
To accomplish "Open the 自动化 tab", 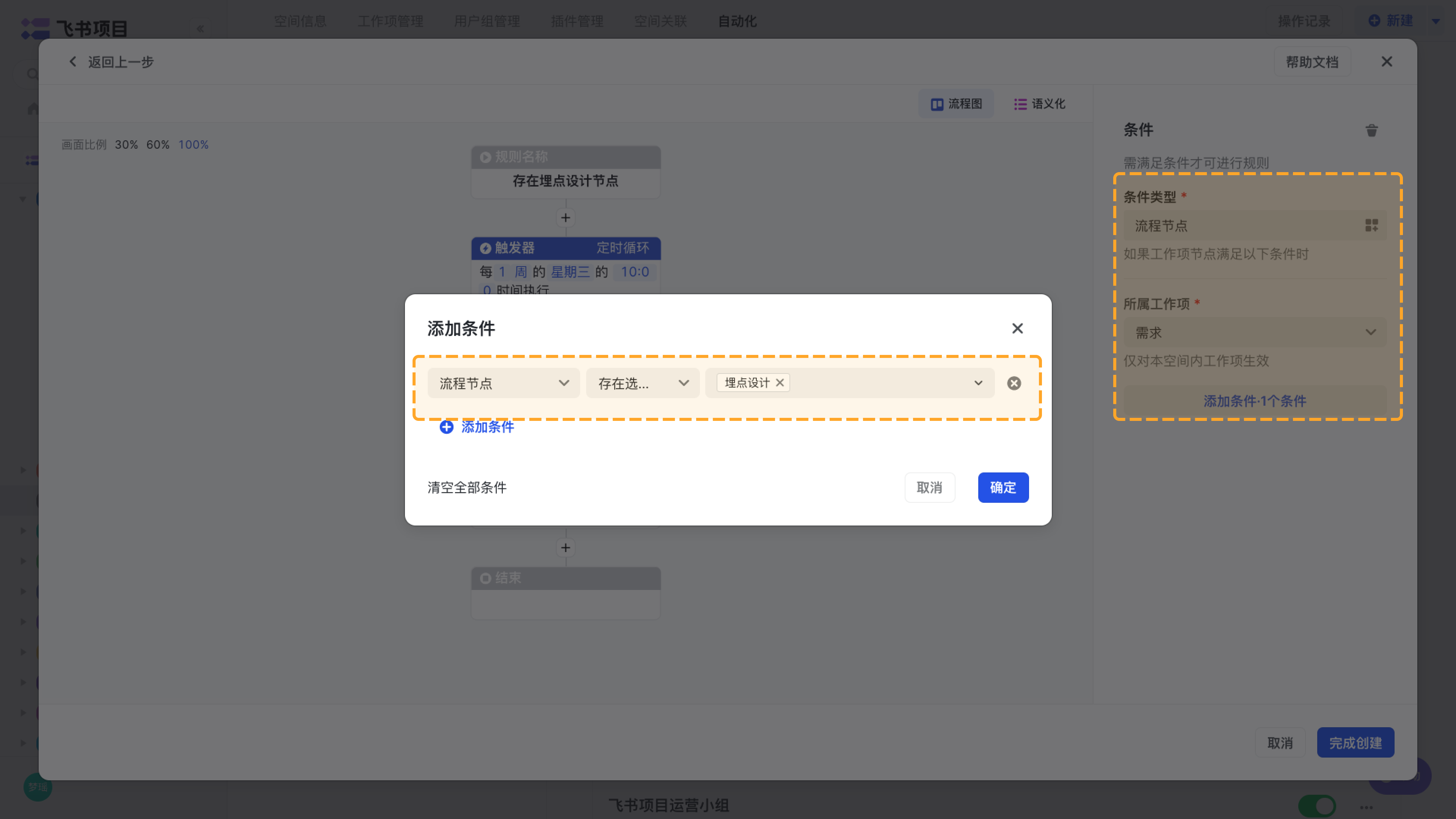I will (737, 21).
